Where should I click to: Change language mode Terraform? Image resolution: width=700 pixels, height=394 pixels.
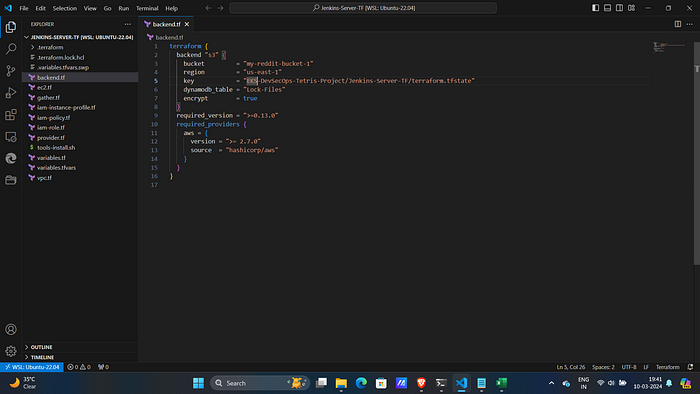click(x=667, y=367)
